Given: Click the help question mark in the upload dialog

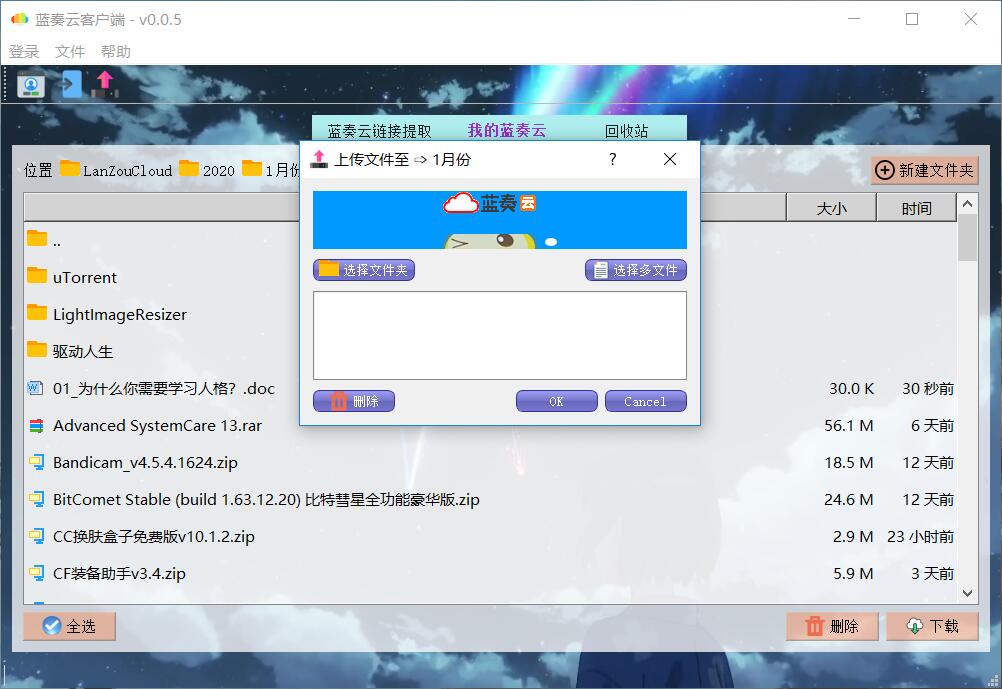Looking at the screenshot, I should pos(612,158).
